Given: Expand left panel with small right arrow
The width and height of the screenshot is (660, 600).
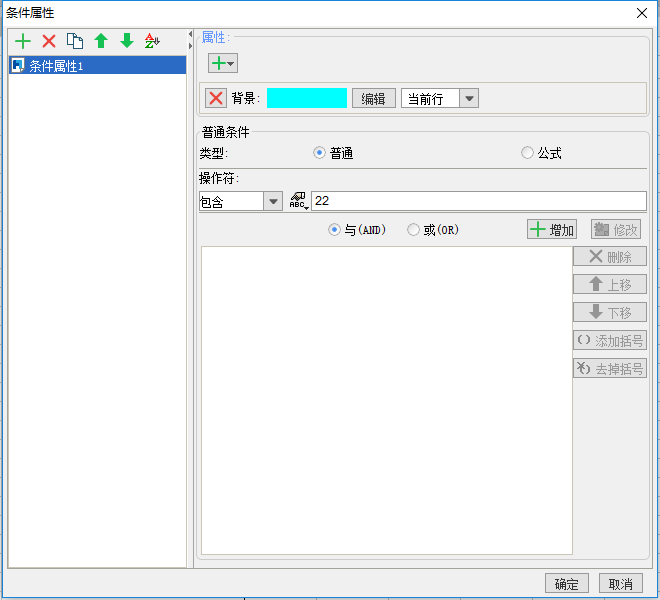Looking at the screenshot, I should [x=190, y=45].
